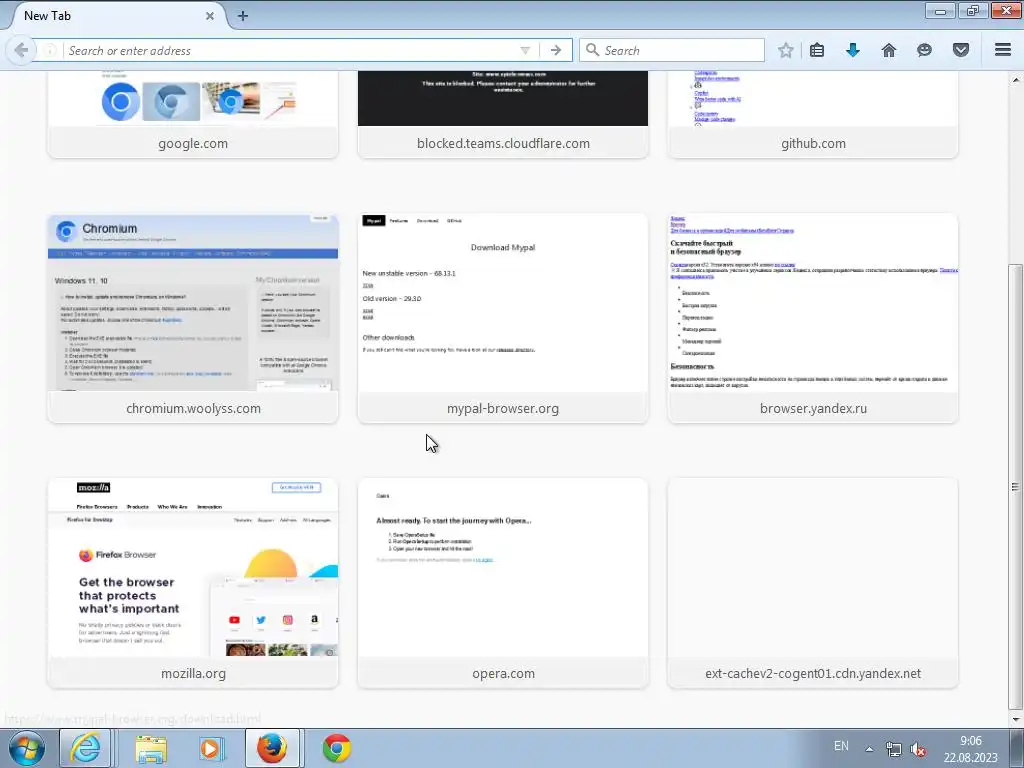Image resolution: width=1024 pixels, height=768 pixels.
Task: Close the New Tab tab
Action: coord(210,16)
